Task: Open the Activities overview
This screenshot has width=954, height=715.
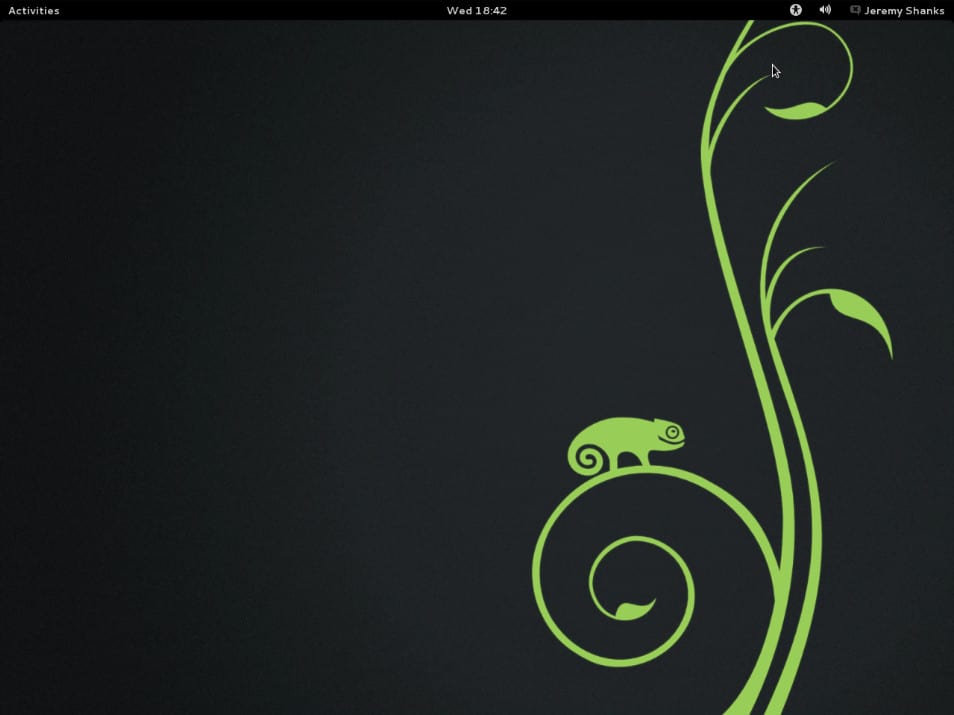Action: click(34, 10)
